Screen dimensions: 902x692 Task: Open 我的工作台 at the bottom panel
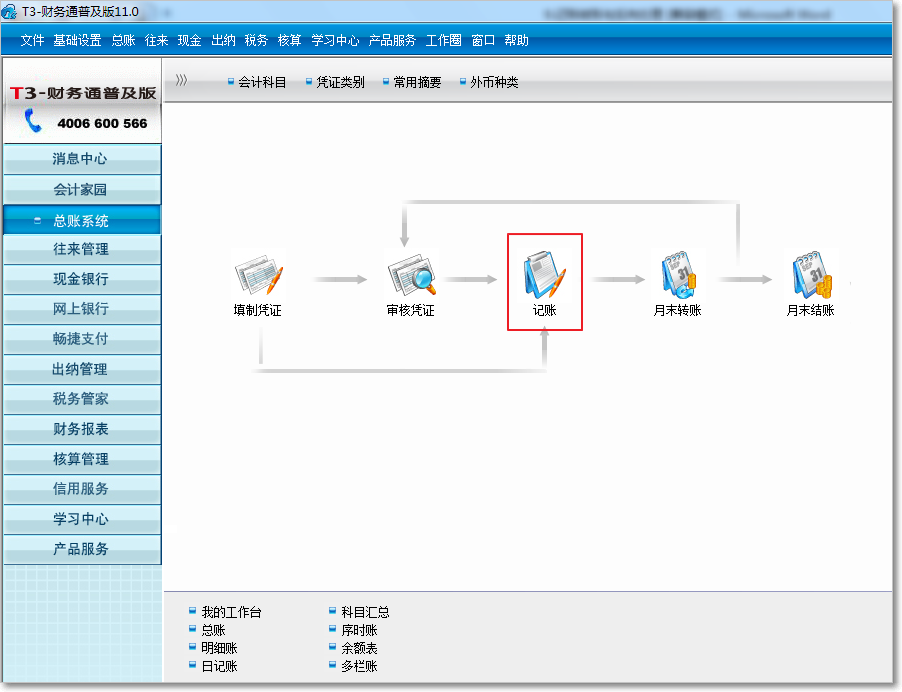(231, 612)
